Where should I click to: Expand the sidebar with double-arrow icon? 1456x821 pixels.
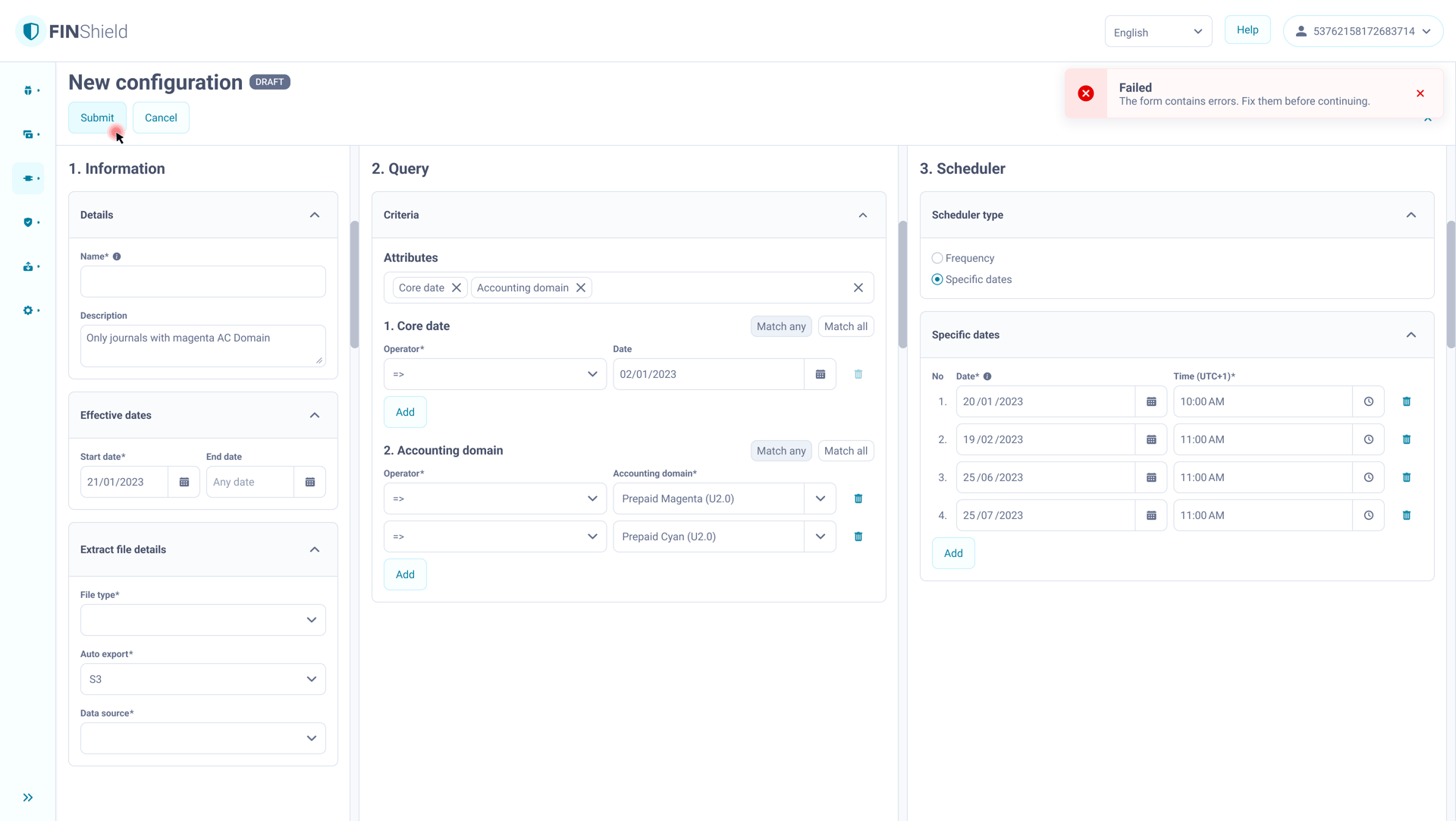tap(28, 797)
